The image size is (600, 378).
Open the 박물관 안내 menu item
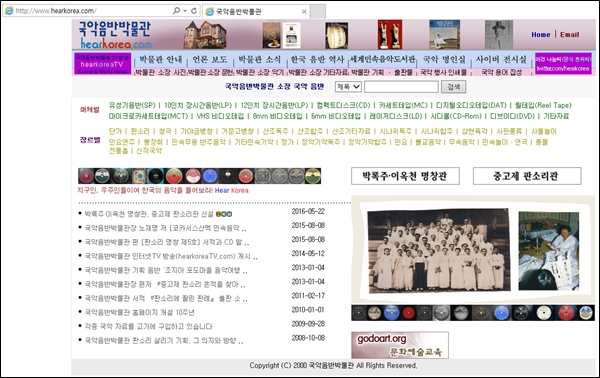(161, 59)
